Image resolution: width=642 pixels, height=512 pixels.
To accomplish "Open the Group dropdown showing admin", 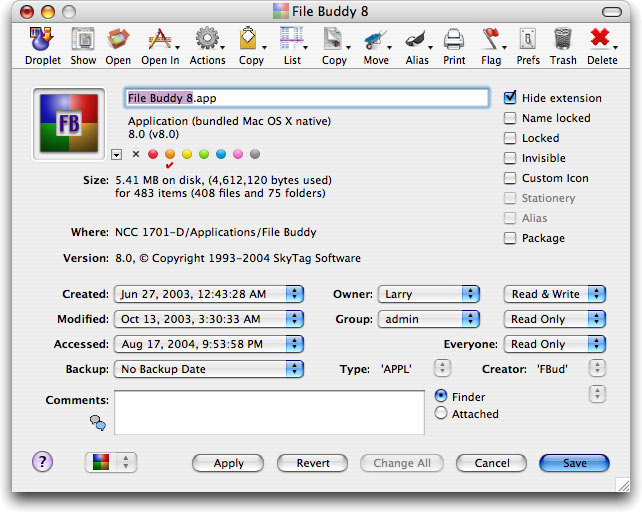I will 429,319.
